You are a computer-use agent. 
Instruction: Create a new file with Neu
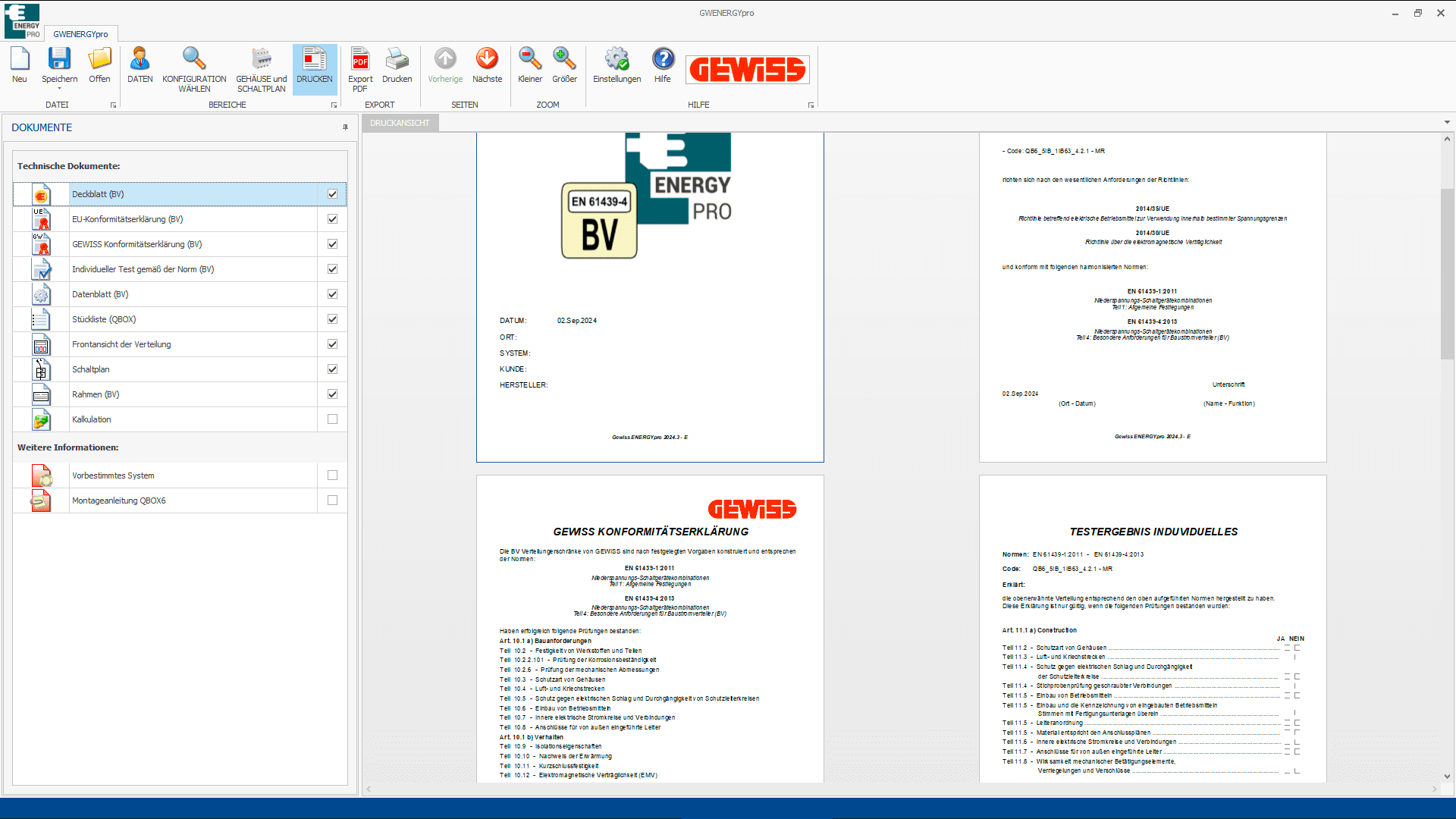coord(20,66)
